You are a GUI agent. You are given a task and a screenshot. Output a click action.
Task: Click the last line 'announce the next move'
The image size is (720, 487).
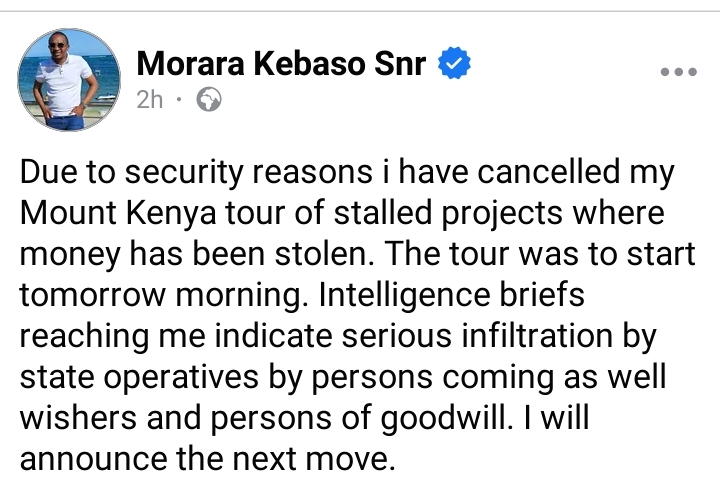point(208,459)
